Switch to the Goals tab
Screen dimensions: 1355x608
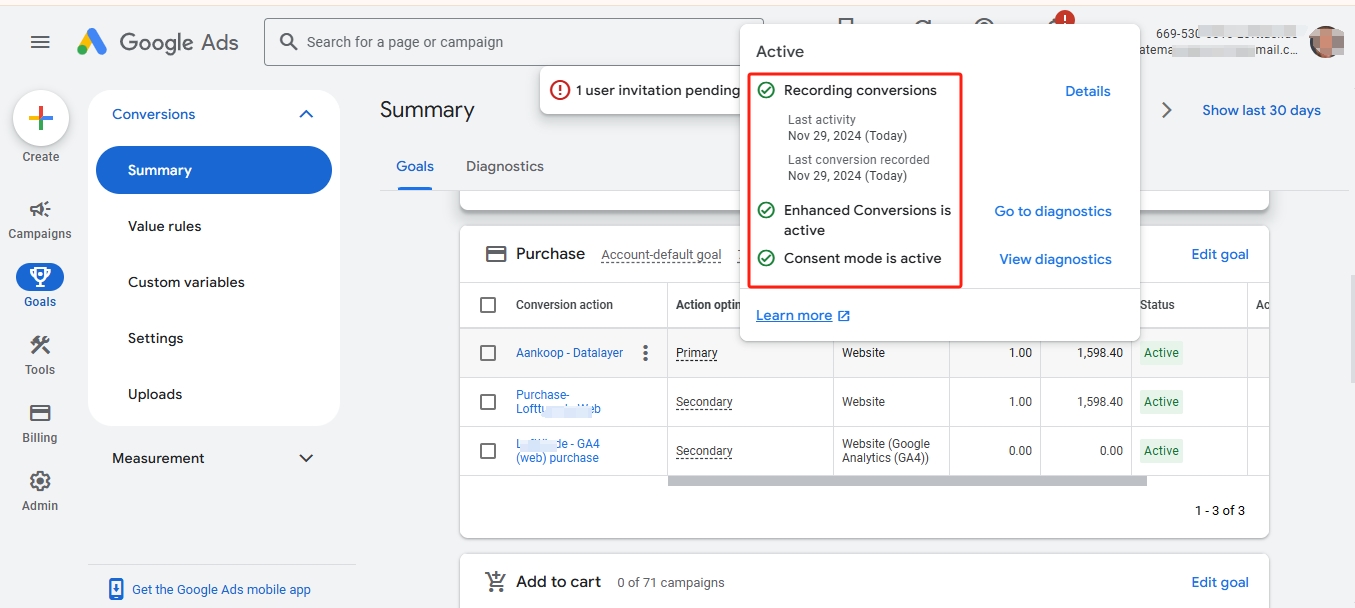tap(415, 166)
